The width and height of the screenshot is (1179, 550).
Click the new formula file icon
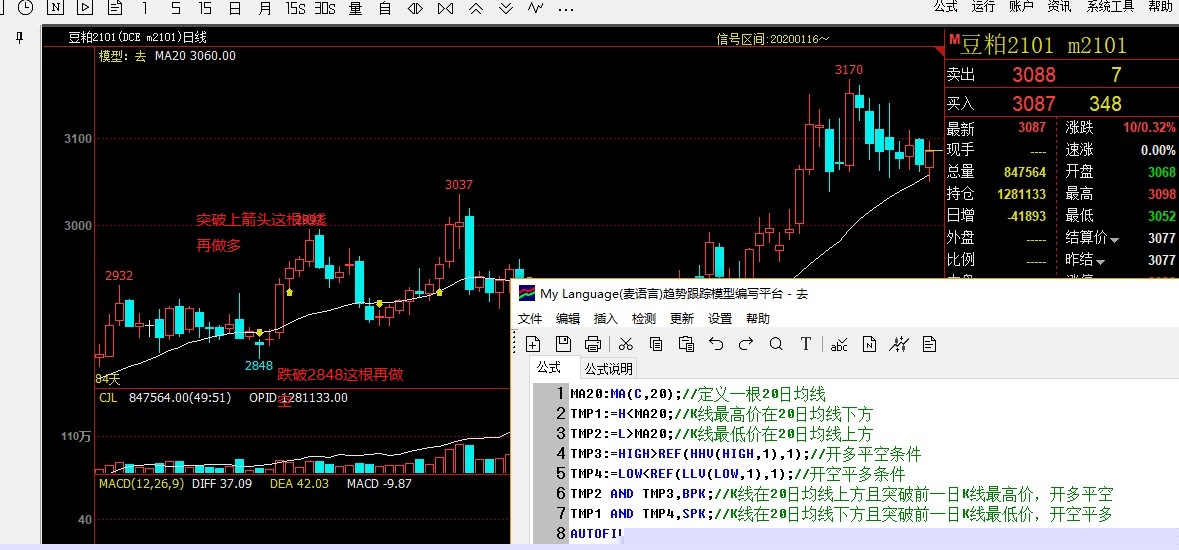533,344
